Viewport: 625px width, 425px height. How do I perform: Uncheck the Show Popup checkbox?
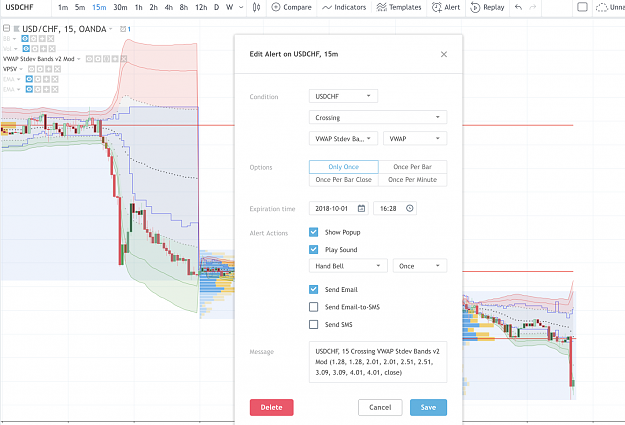[x=314, y=232]
